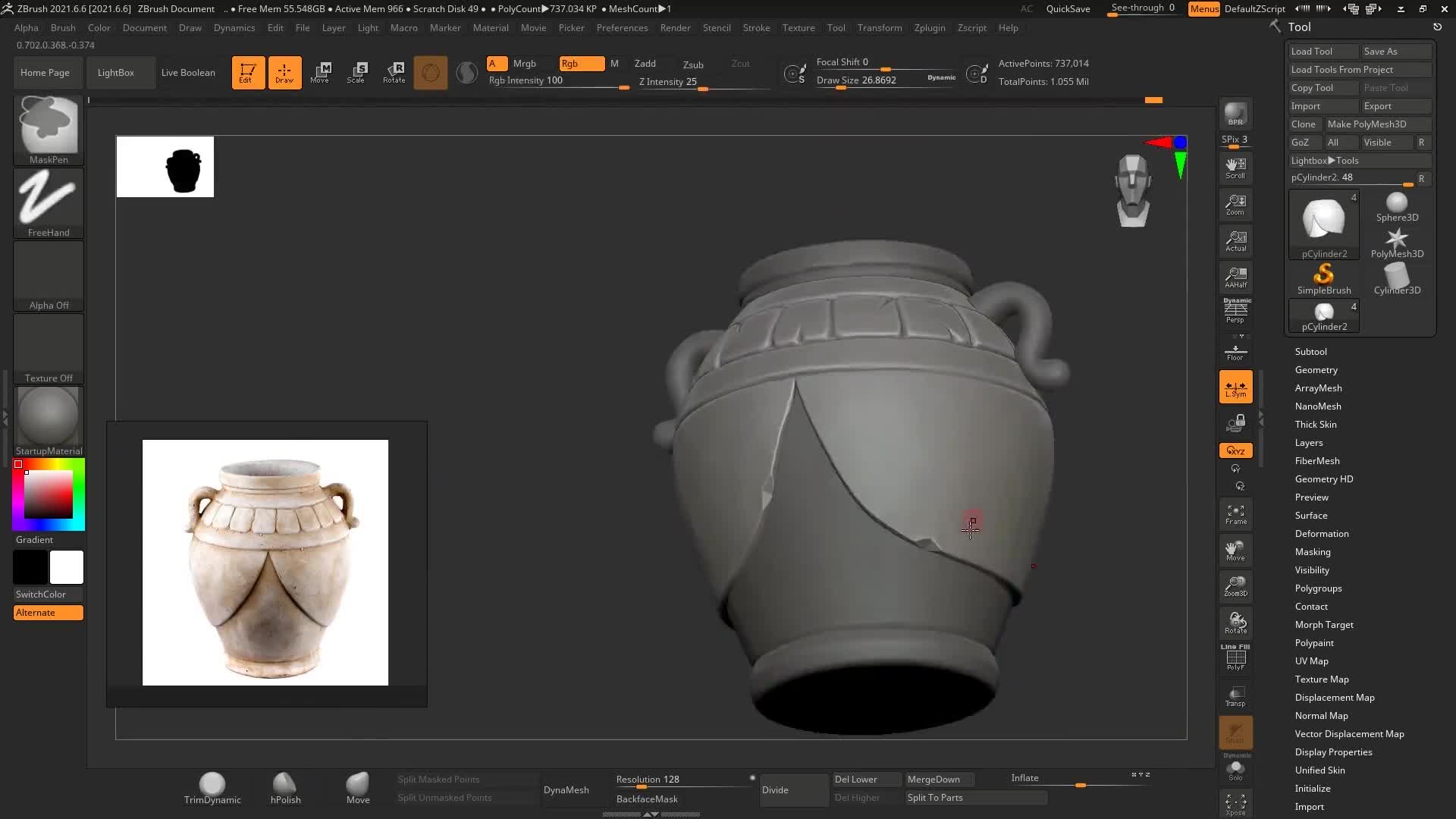Toggle Zadd sculpting mode
This screenshot has width=1456, height=819.
(645, 64)
